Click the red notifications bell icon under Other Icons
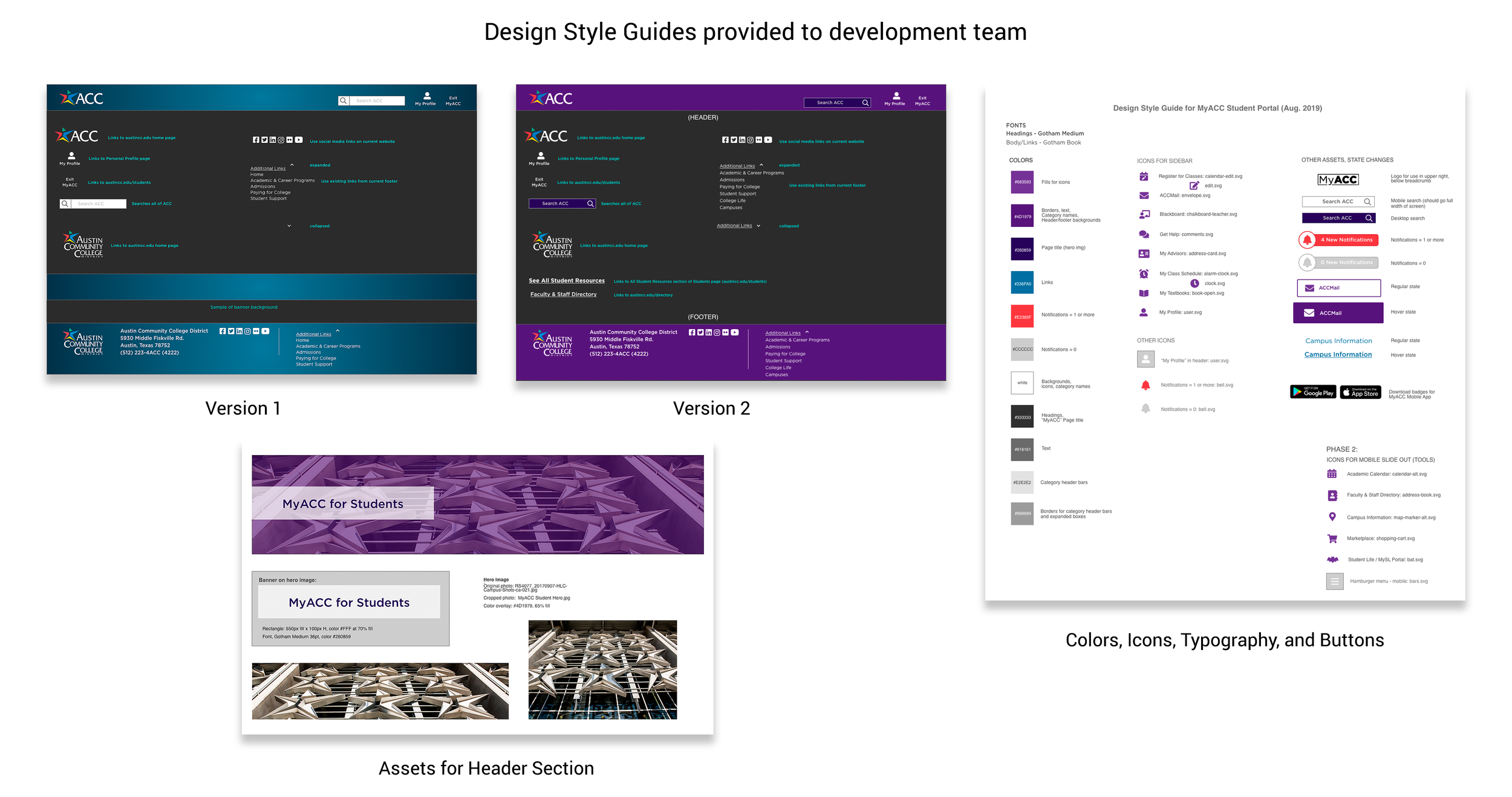The image size is (1512, 797). click(x=1145, y=385)
